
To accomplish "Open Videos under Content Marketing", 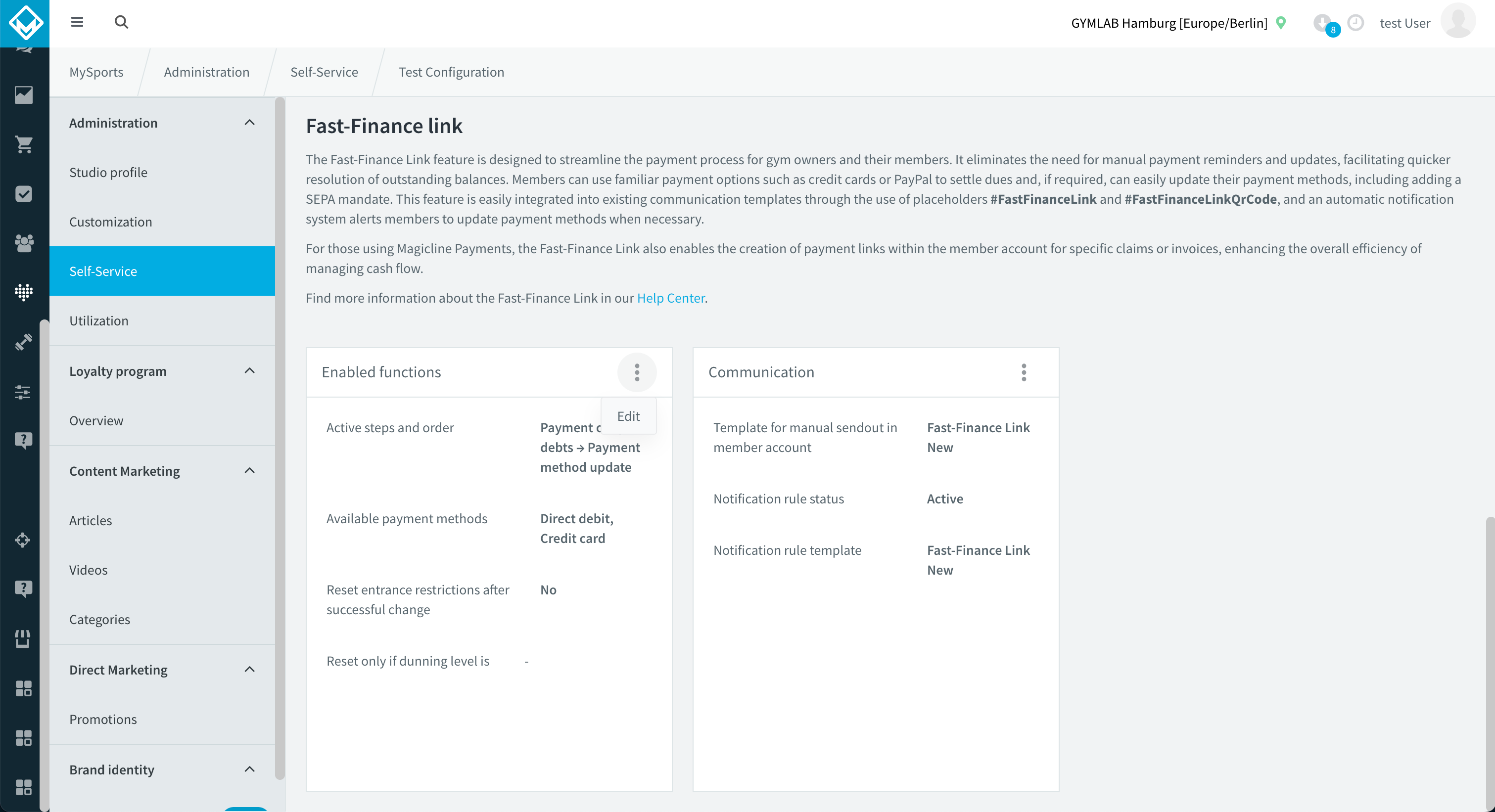I will point(162,570).
